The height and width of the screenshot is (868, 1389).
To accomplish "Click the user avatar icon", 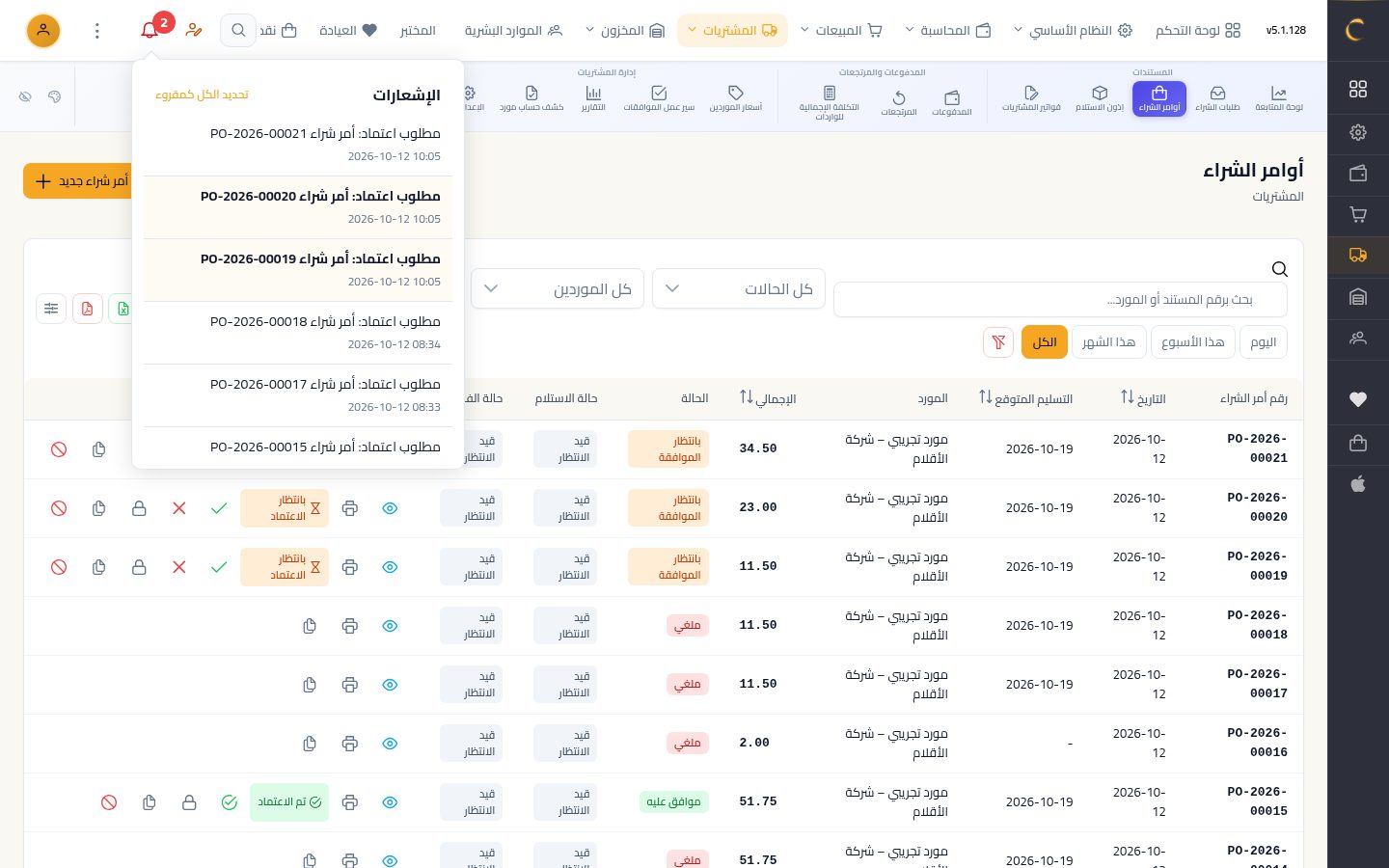I will pos(43,31).
